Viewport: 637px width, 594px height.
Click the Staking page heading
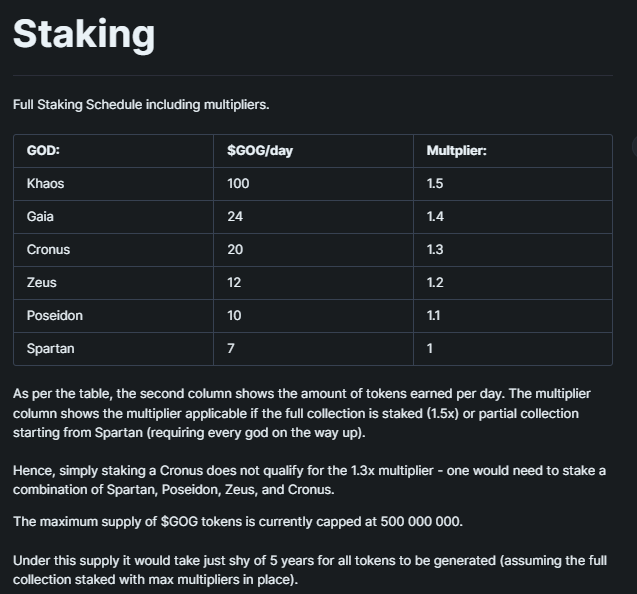[x=84, y=35]
